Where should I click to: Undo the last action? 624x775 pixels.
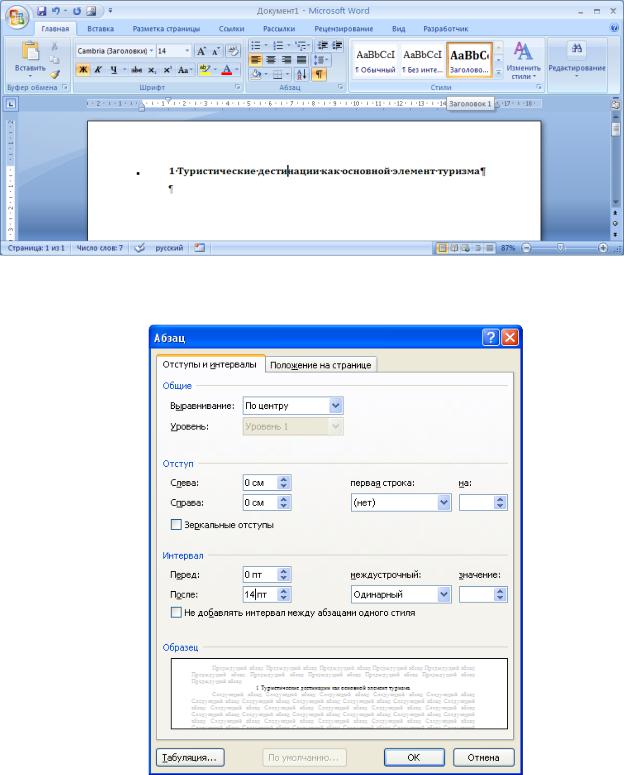click(55, 11)
